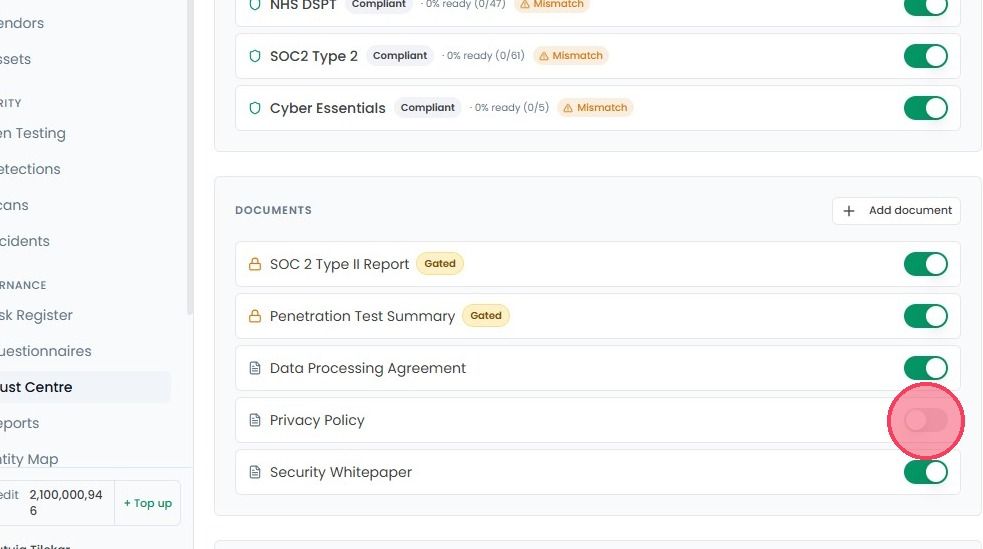Enable the Privacy Policy toggle
This screenshot has width=983, height=549.
coord(925,420)
